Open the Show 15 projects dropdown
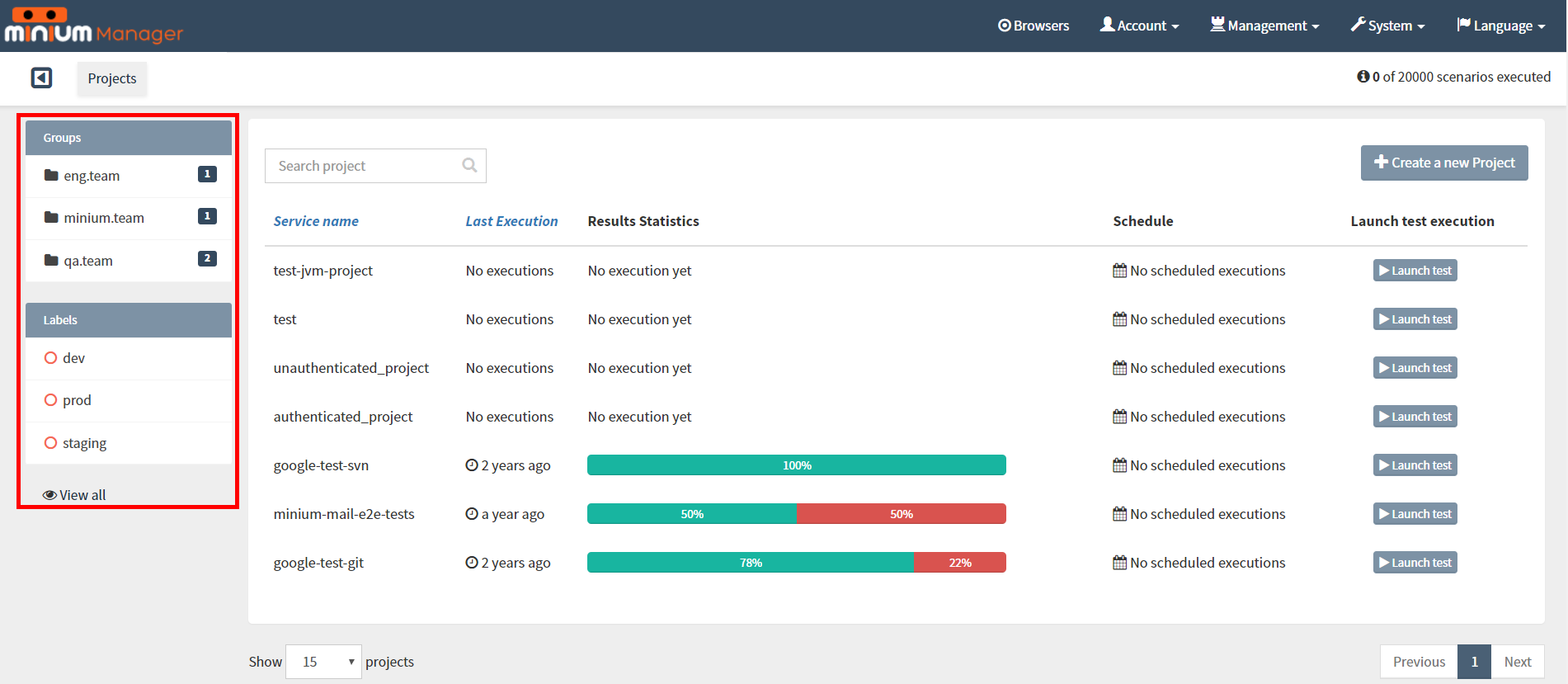1568x684 pixels. [x=323, y=662]
